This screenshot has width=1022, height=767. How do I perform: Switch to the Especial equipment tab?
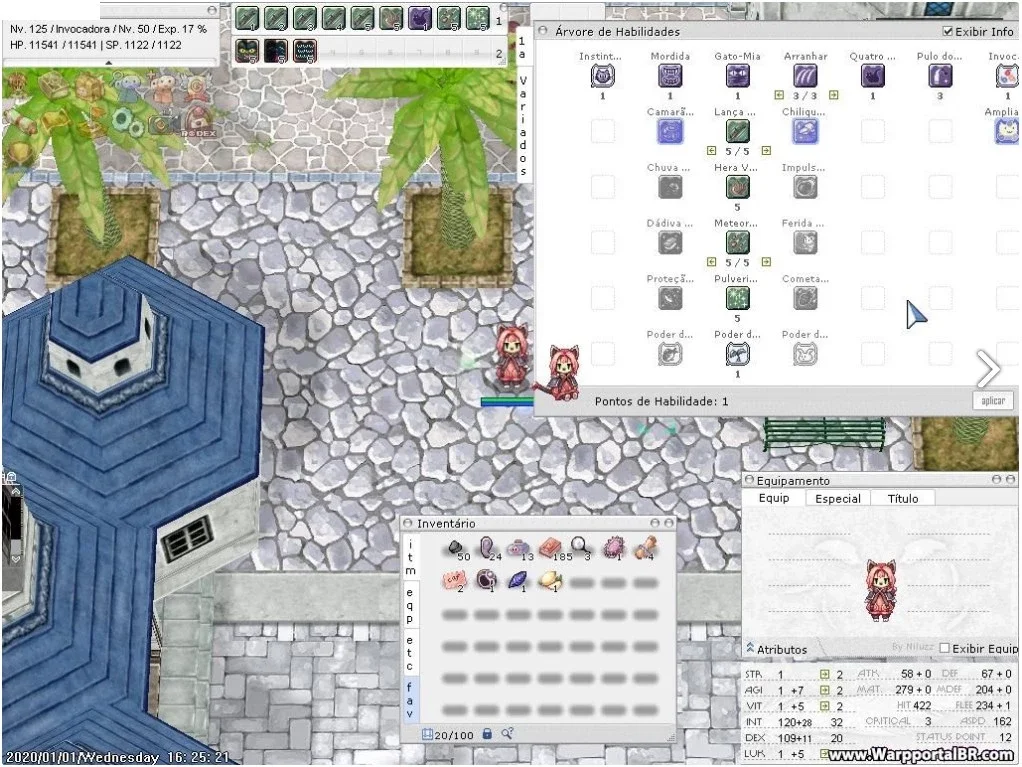click(x=838, y=499)
